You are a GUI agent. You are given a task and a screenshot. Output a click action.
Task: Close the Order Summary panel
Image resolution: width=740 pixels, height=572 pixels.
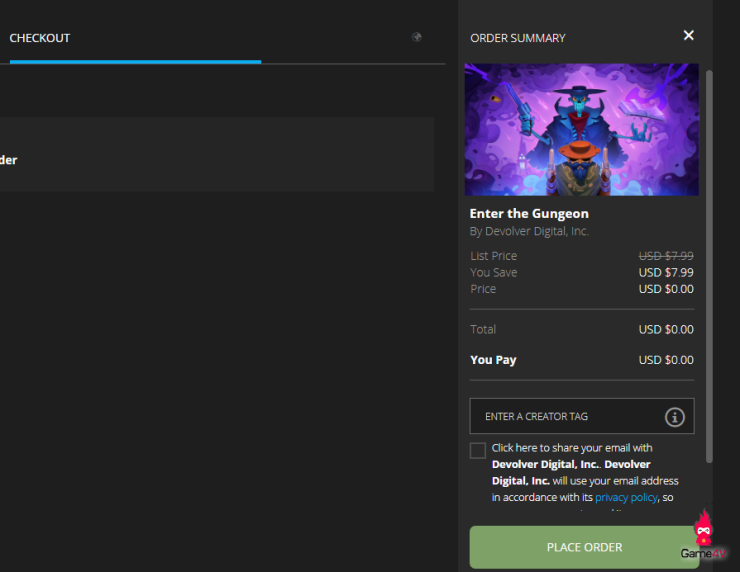pos(688,36)
